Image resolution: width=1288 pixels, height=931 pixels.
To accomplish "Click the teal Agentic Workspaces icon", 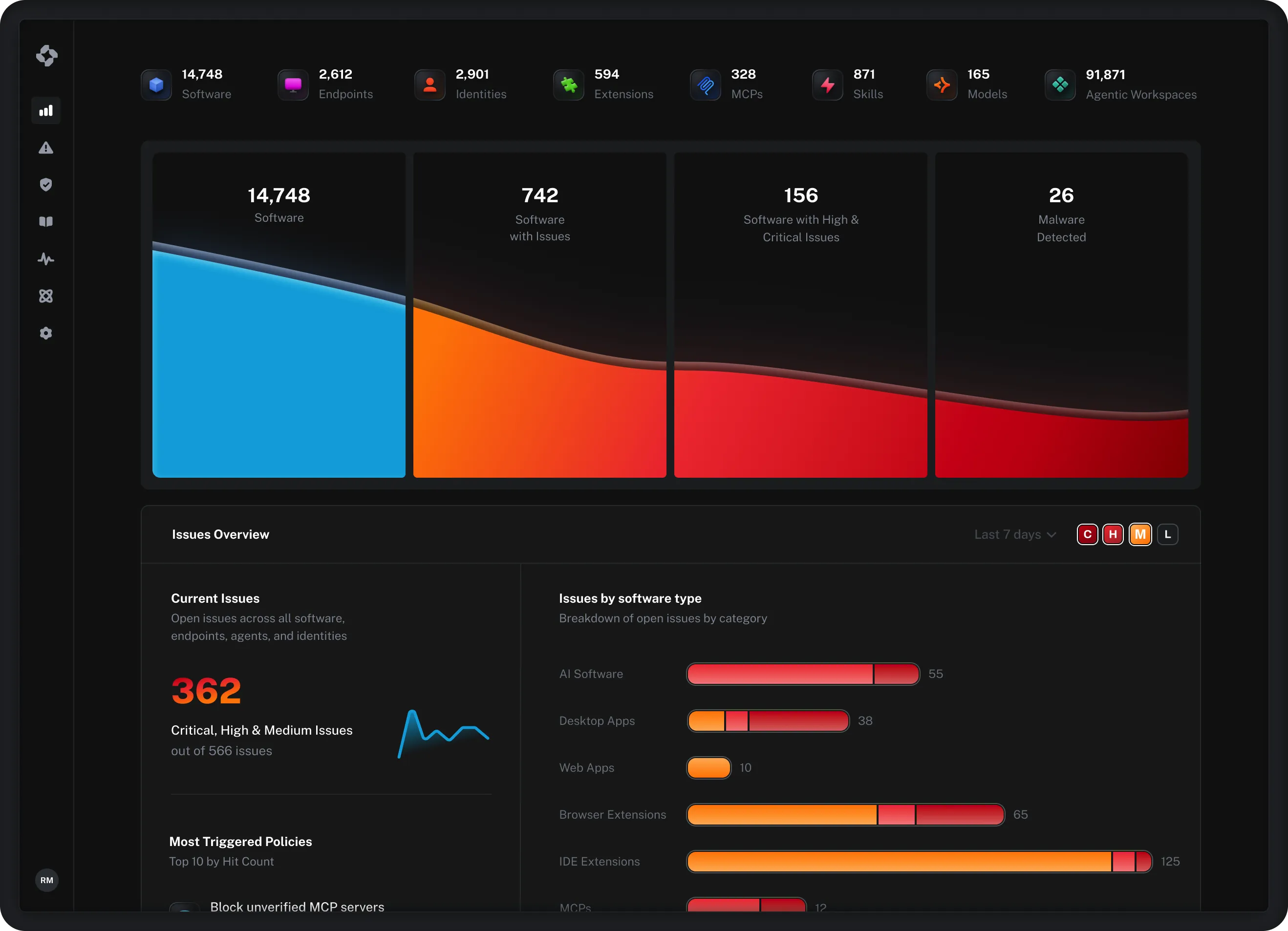I will (x=1060, y=85).
